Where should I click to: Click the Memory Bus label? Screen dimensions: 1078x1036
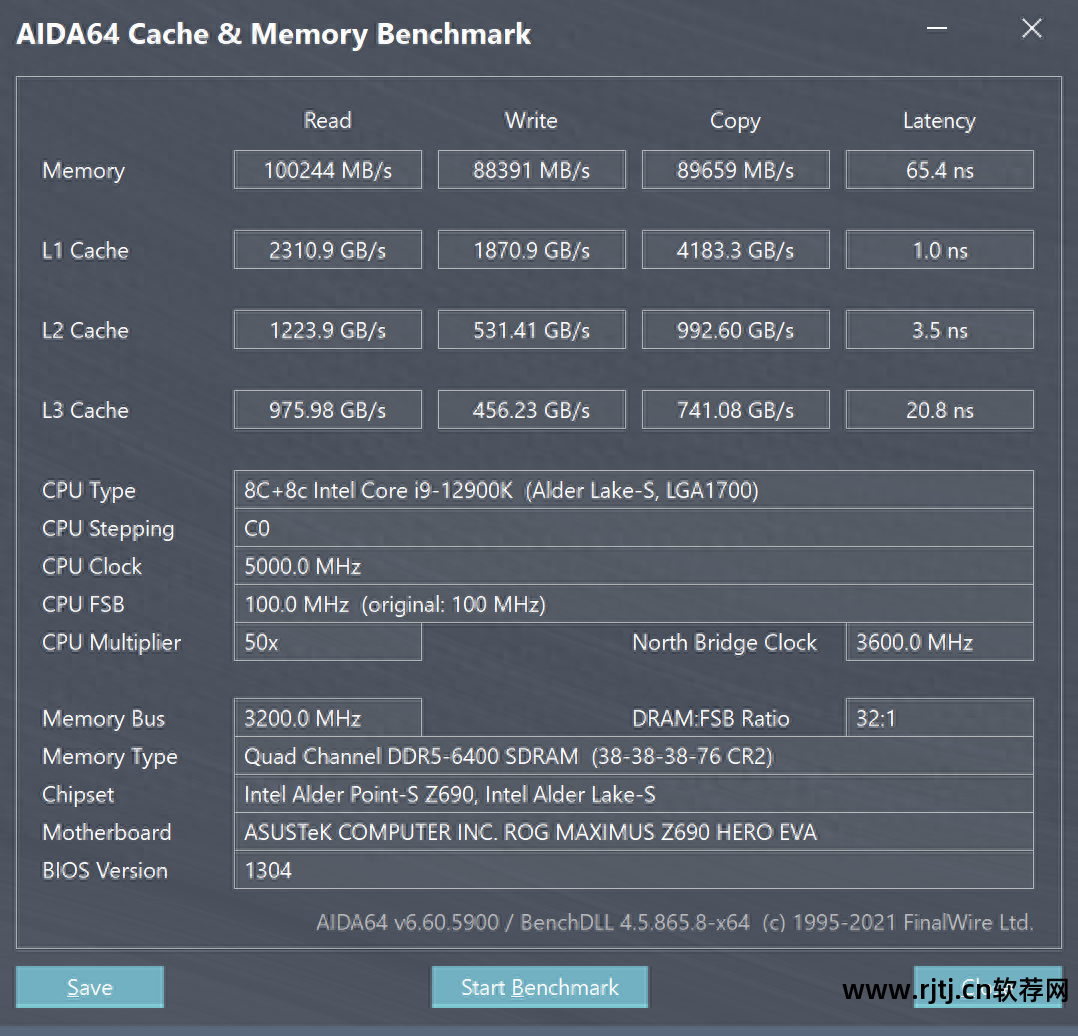click(x=103, y=719)
